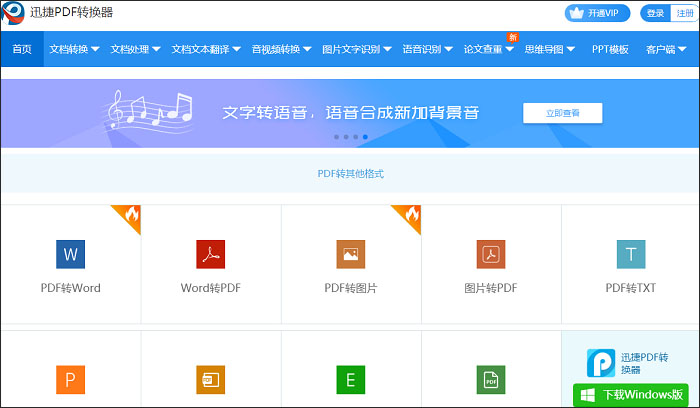The width and height of the screenshot is (700, 408).
Task: Select the orange P PowerPoint icon
Action: click(x=71, y=379)
